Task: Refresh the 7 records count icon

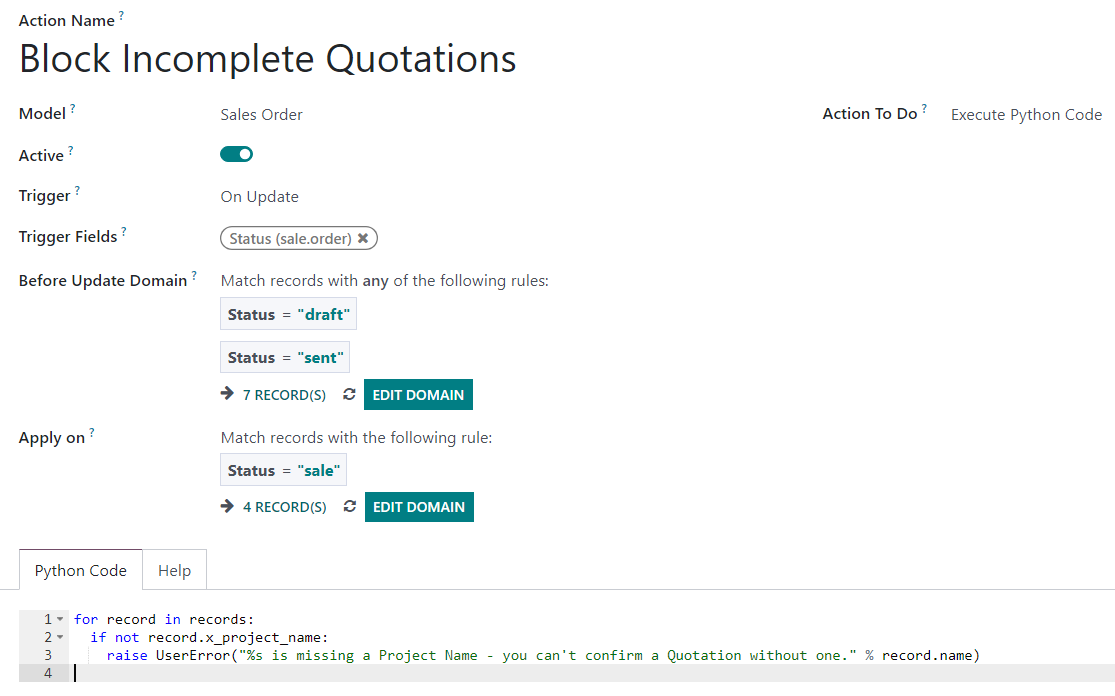Action: pos(349,395)
